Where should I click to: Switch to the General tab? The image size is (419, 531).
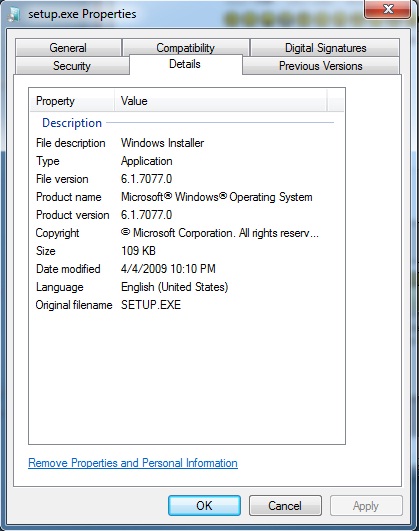pyautogui.click(x=68, y=48)
